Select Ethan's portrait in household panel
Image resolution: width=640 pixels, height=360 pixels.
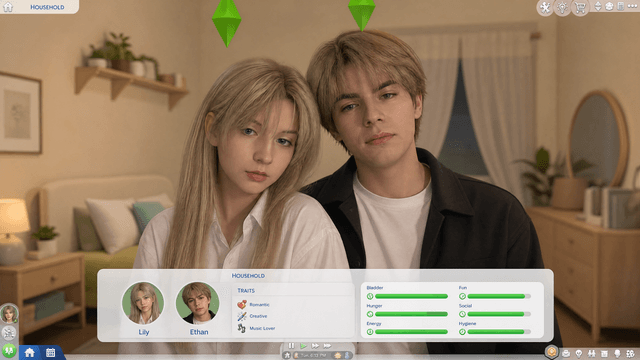(198, 303)
